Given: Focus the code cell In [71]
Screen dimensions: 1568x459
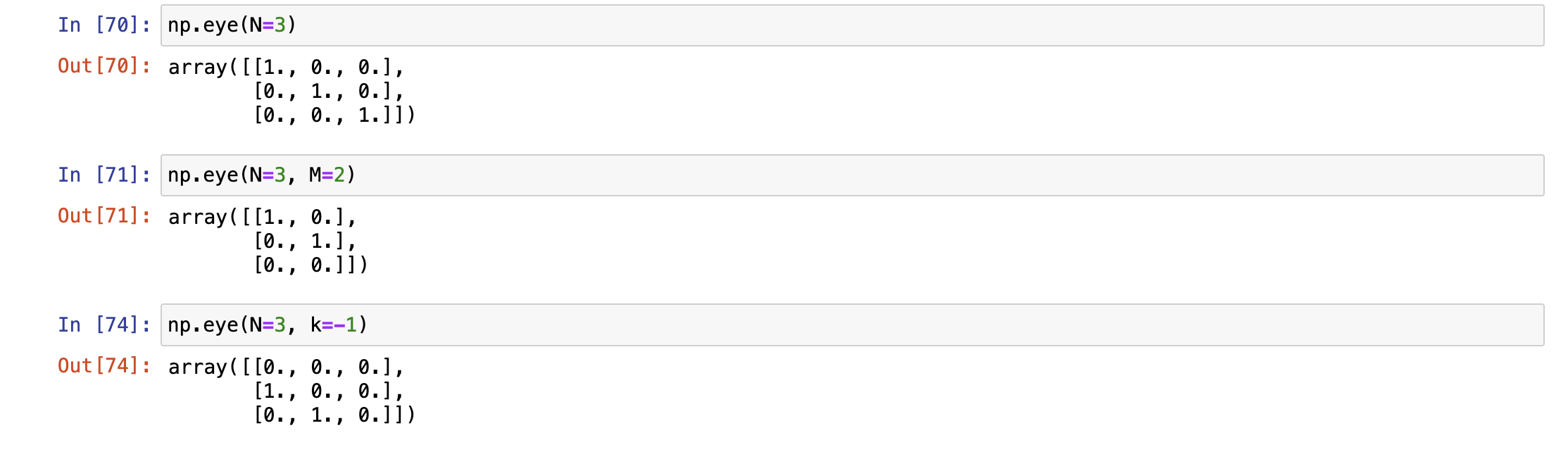Looking at the screenshot, I should point(845,175).
